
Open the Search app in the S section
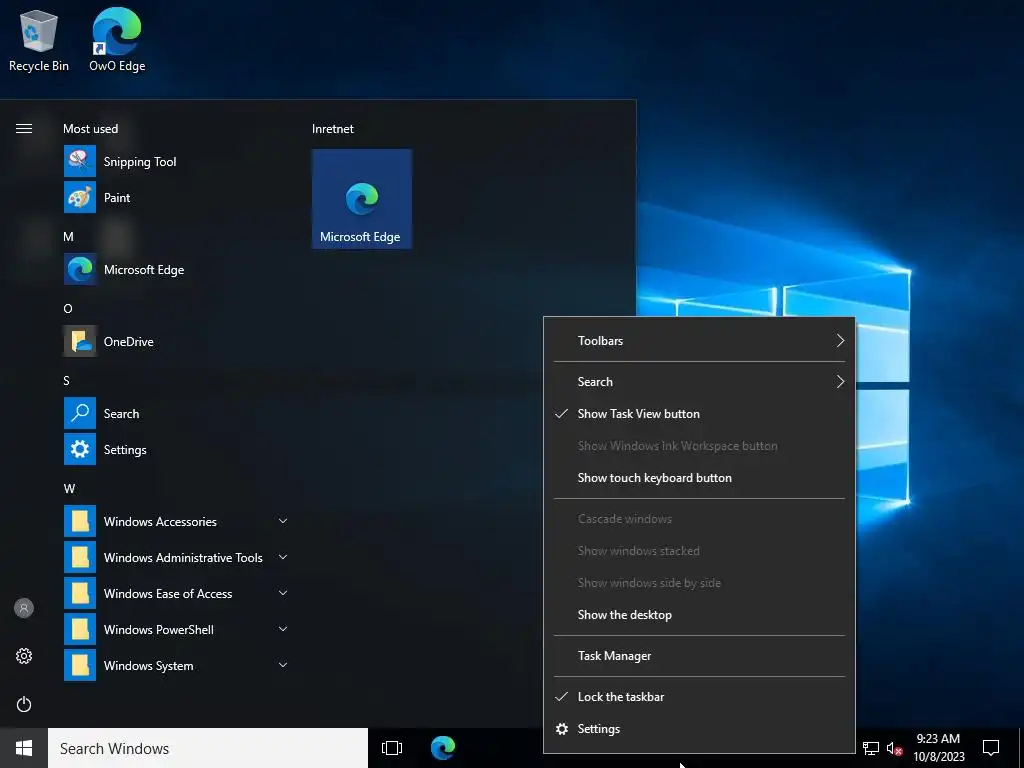(x=175, y=413)
